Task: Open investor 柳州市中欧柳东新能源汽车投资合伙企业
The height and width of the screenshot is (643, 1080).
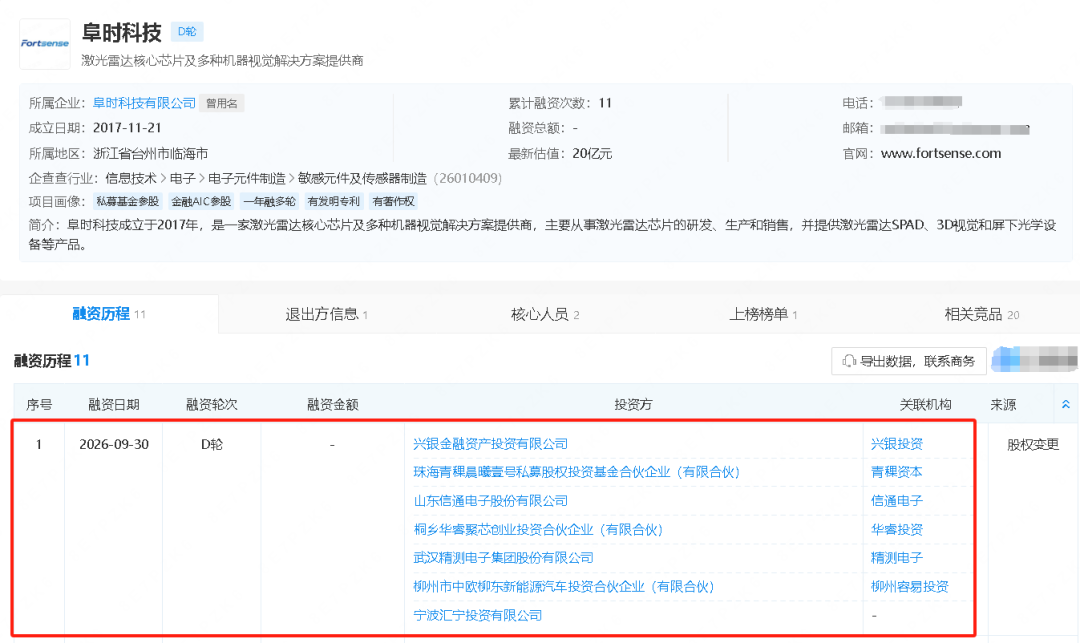Action: [x=563, y=587]
